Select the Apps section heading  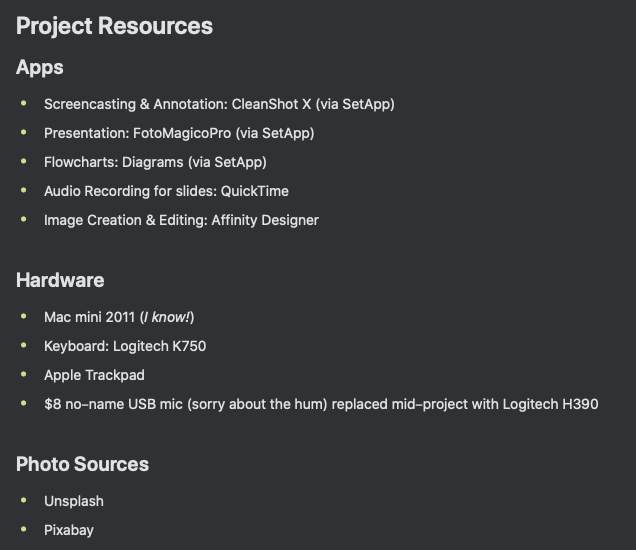(40, 67)
